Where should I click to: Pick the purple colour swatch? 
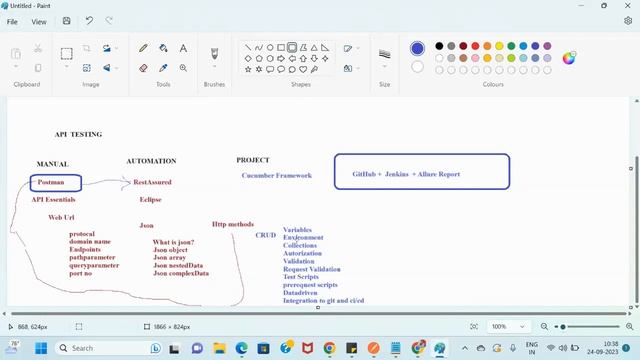pos(547,46)
